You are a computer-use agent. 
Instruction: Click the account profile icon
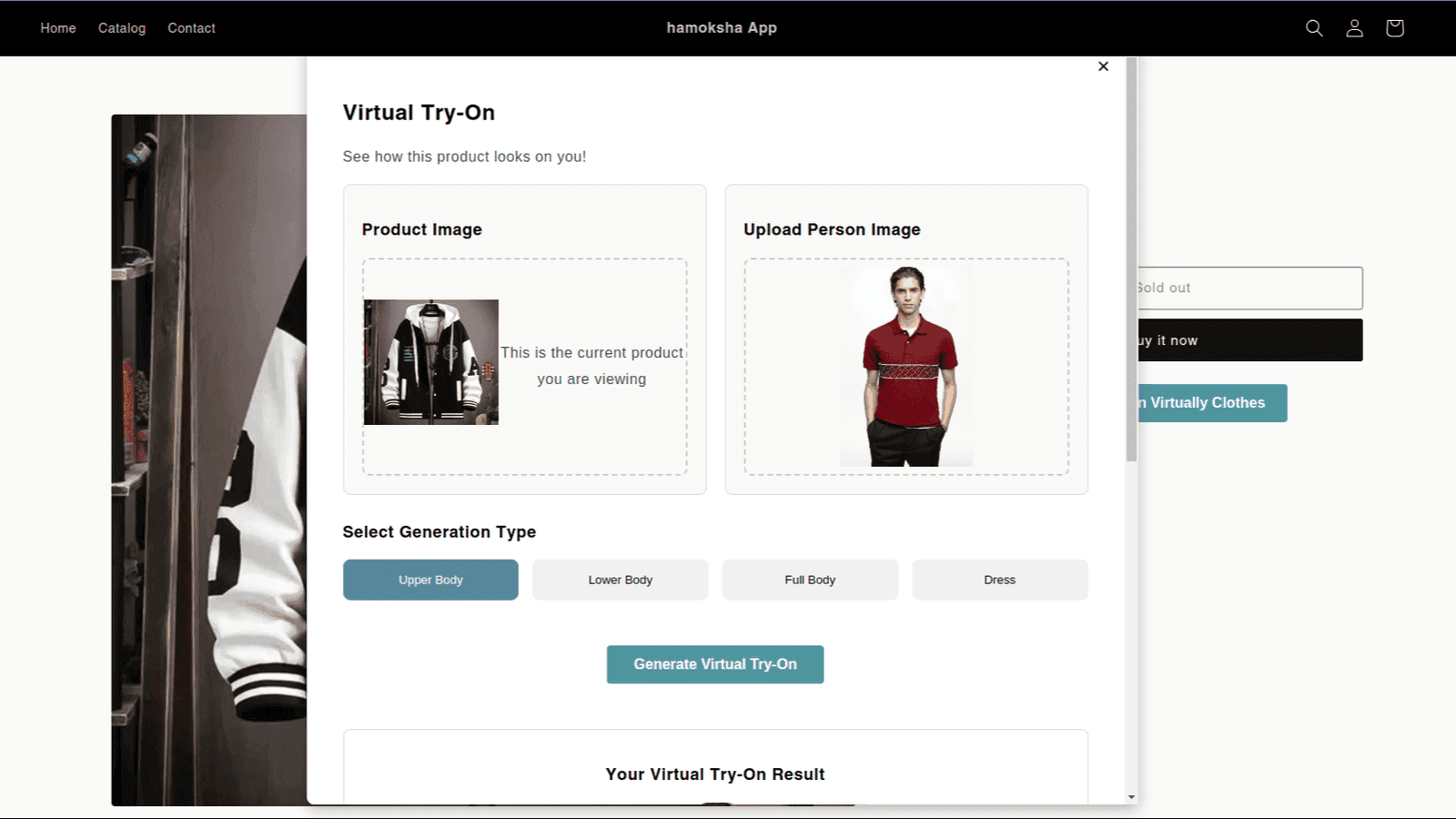(1354, 28)
